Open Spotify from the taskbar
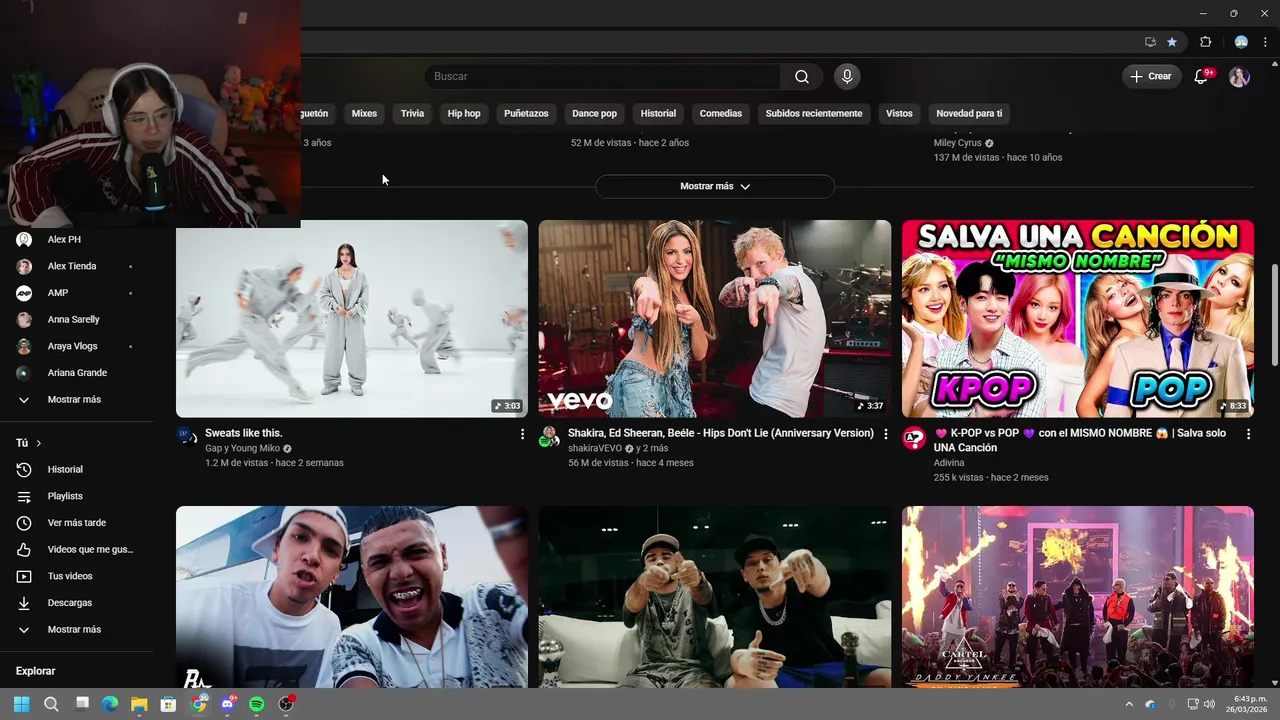Image resolution: width=1280 pixels, height=720 pixels. click(x=256, y=704)
